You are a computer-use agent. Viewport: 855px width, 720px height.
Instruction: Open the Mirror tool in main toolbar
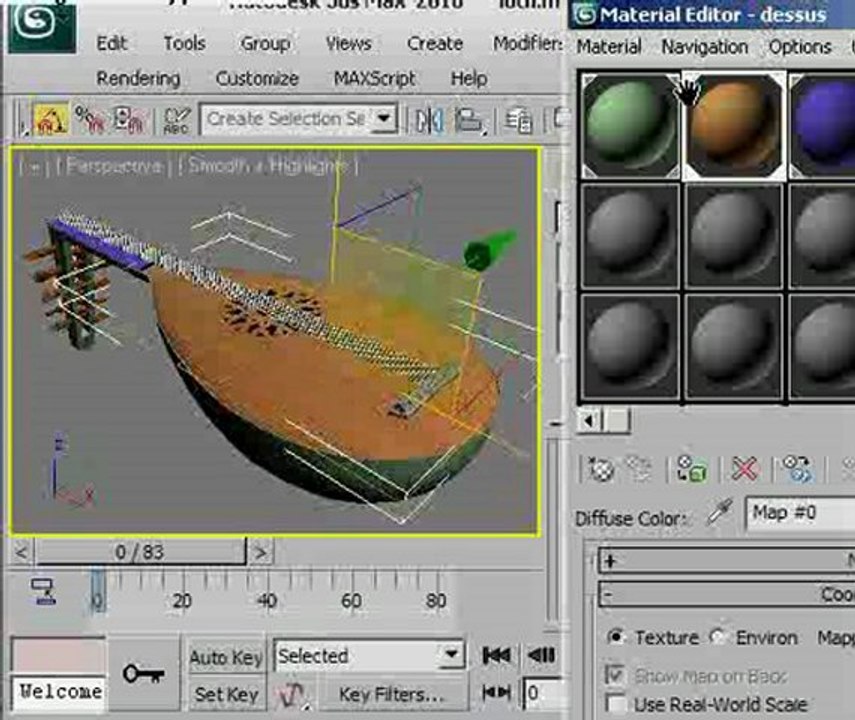click(429, 120)
